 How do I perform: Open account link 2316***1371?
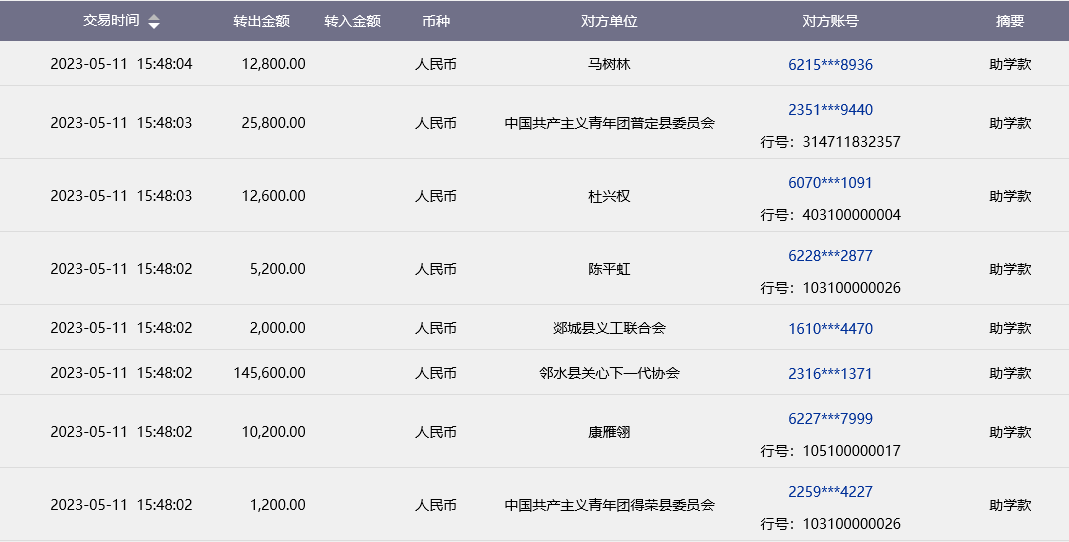[x=830, y=374]
